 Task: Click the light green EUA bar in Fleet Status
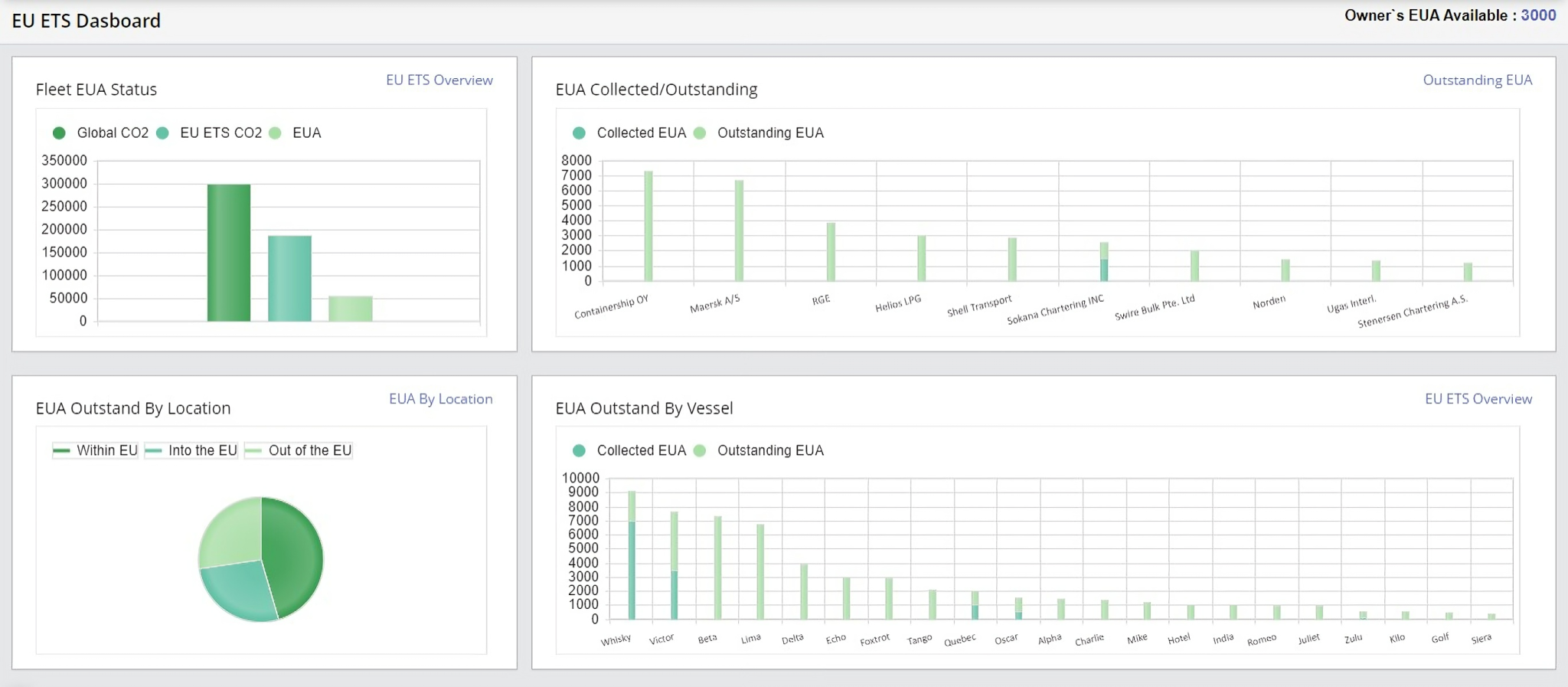pos(351,309)
